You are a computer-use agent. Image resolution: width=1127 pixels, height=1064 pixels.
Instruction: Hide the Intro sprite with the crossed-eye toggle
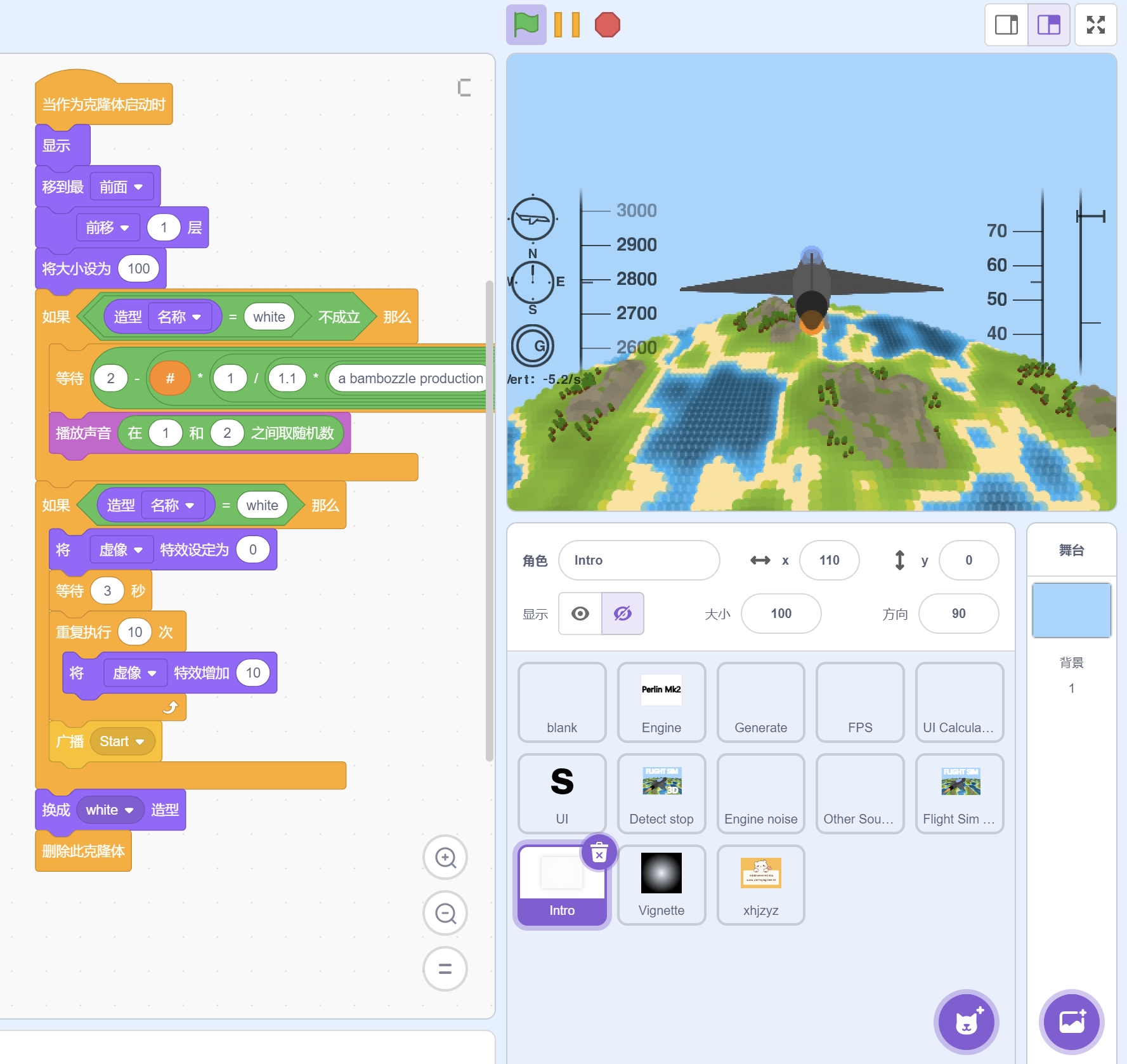tap(622, 613)
